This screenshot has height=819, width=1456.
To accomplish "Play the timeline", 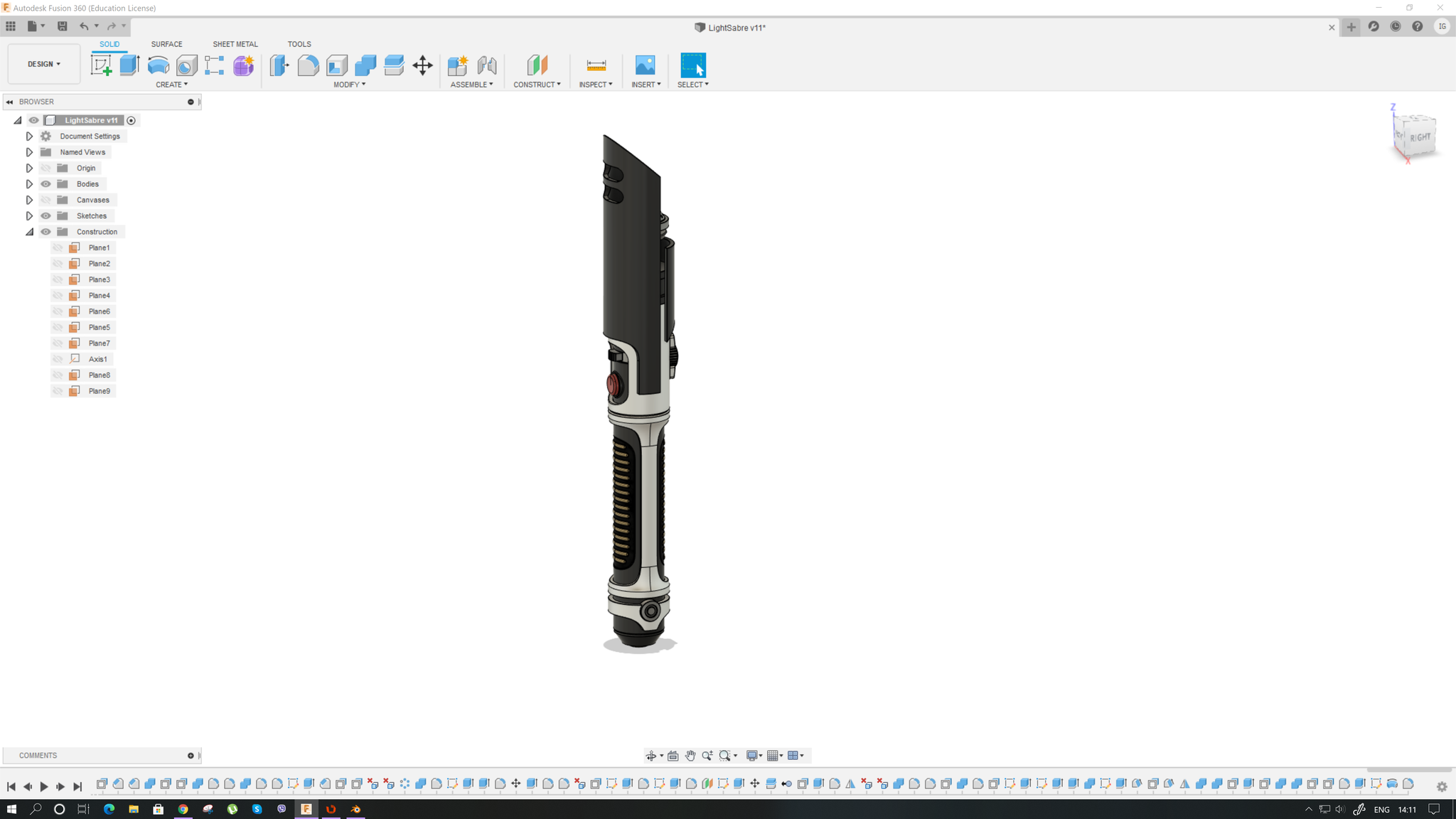I will [44, 786].
